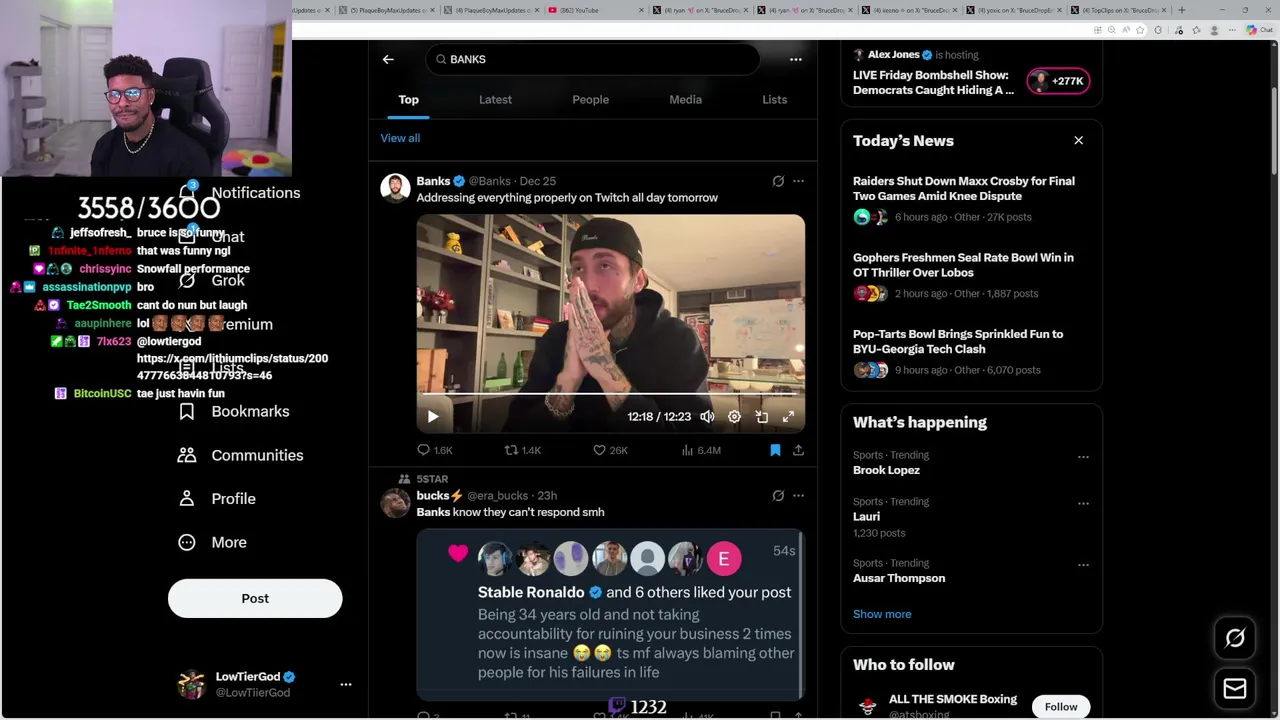
Task: Open the @era_bucks handle
Action: pyautogui.click(x=497, y=495)
